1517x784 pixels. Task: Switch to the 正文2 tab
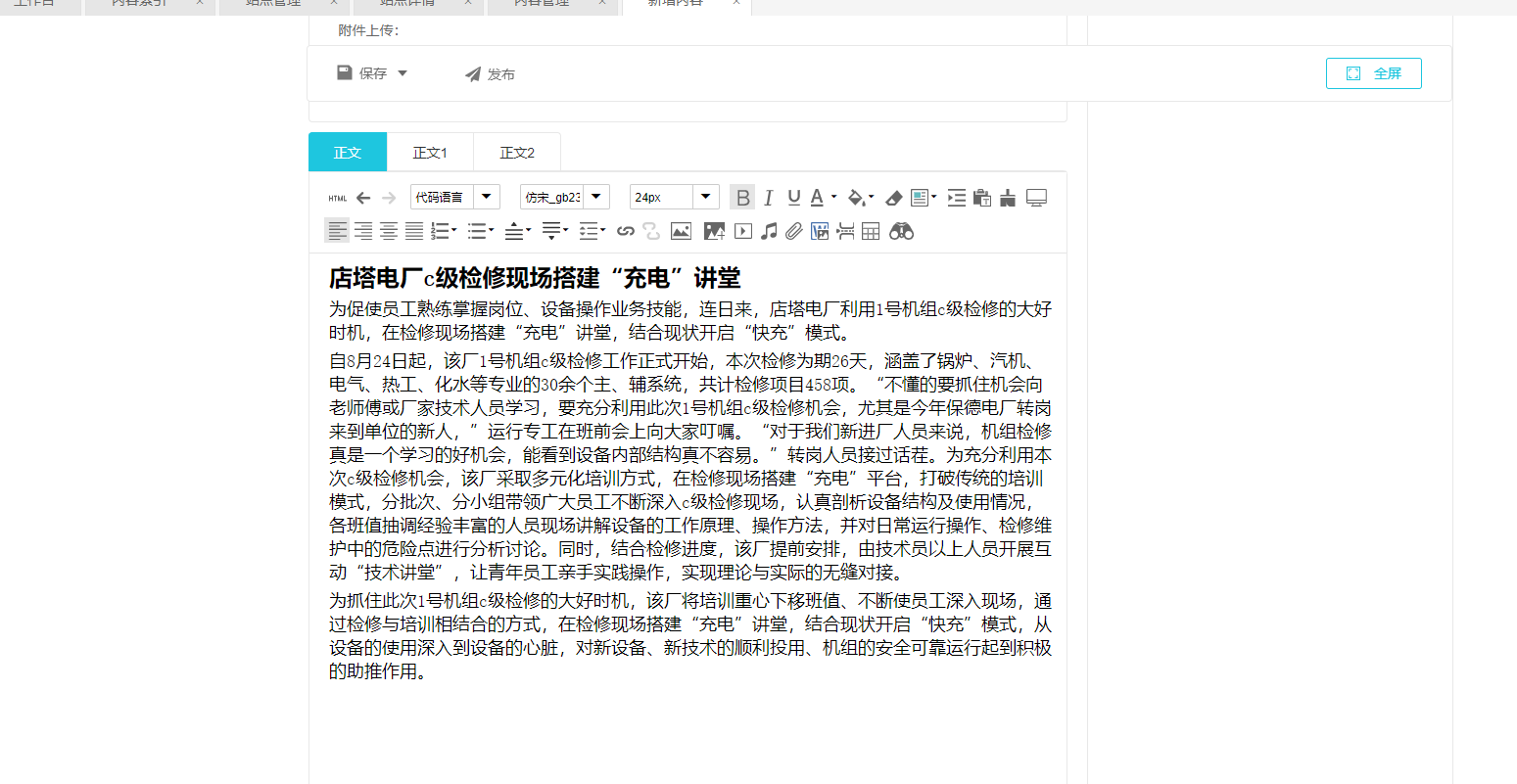coord(517,153)
